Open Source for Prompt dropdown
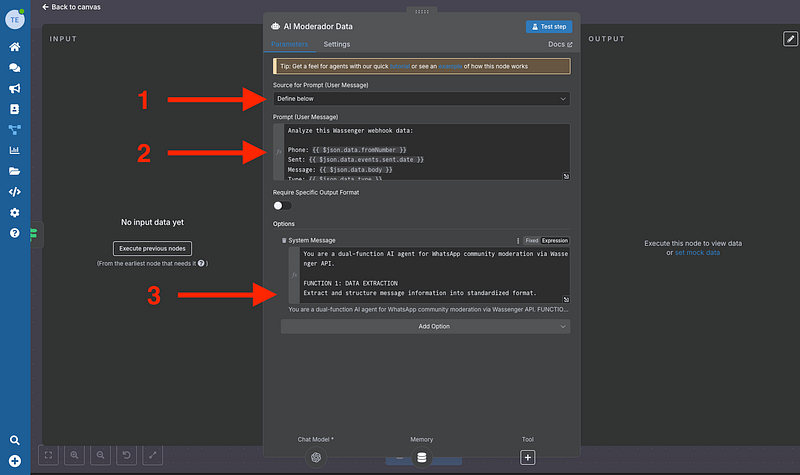 [x=421, y=99]
